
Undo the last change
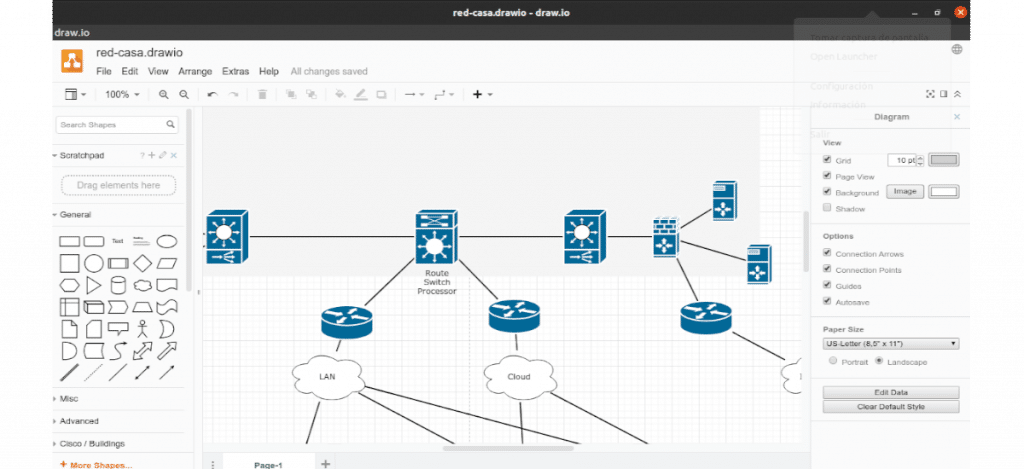point(212,95)
